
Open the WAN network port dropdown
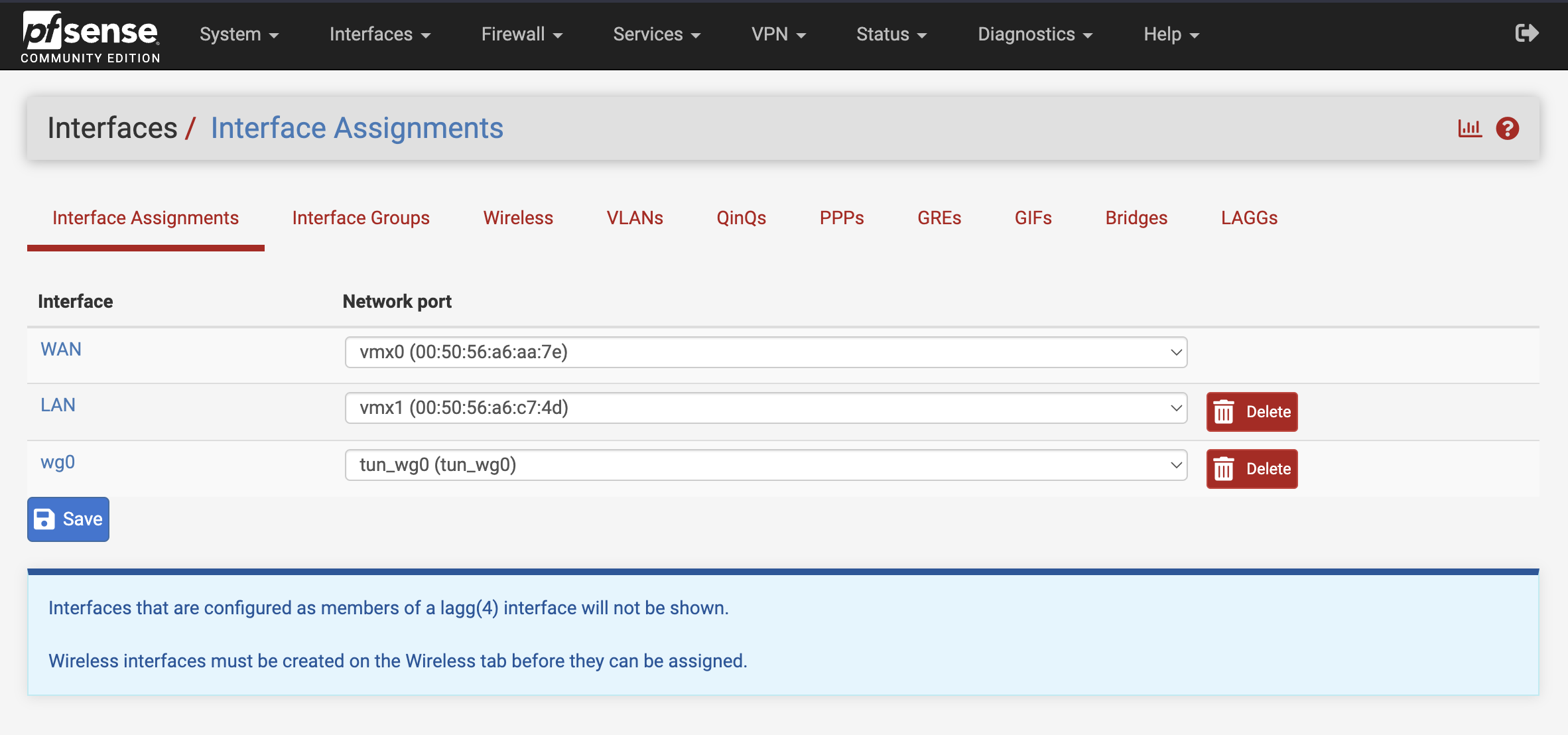(x=765, y=352)
